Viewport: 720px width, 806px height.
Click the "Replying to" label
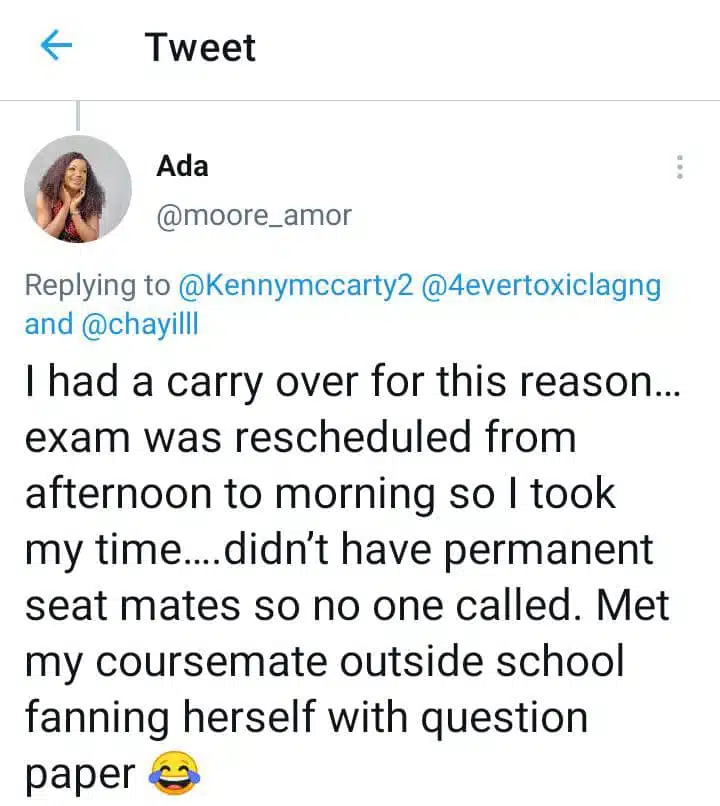pyautogui.click(x=97, y=285)
